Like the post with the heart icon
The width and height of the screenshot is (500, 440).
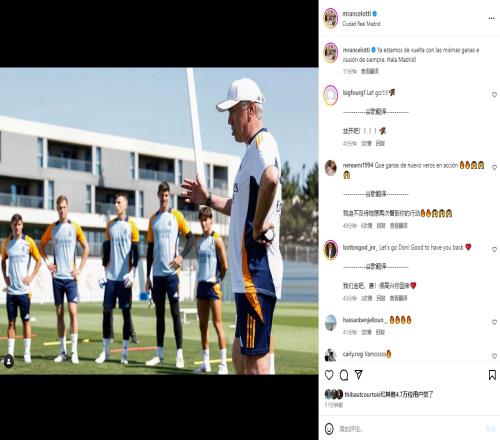pyautogui.click(x=329, y=375)
